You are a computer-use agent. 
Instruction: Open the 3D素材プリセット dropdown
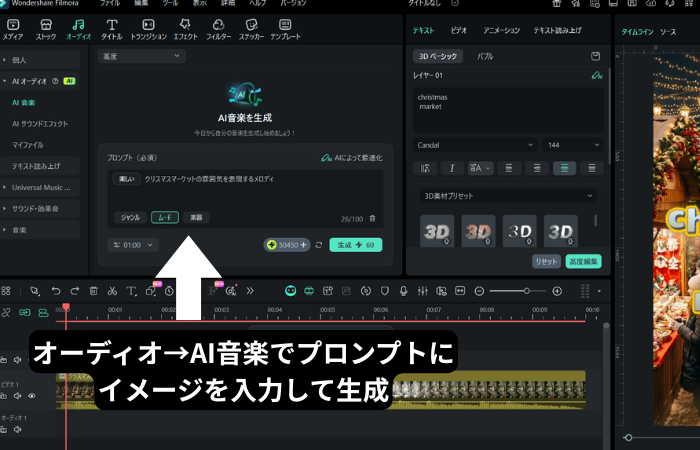(x=508, y=196)
